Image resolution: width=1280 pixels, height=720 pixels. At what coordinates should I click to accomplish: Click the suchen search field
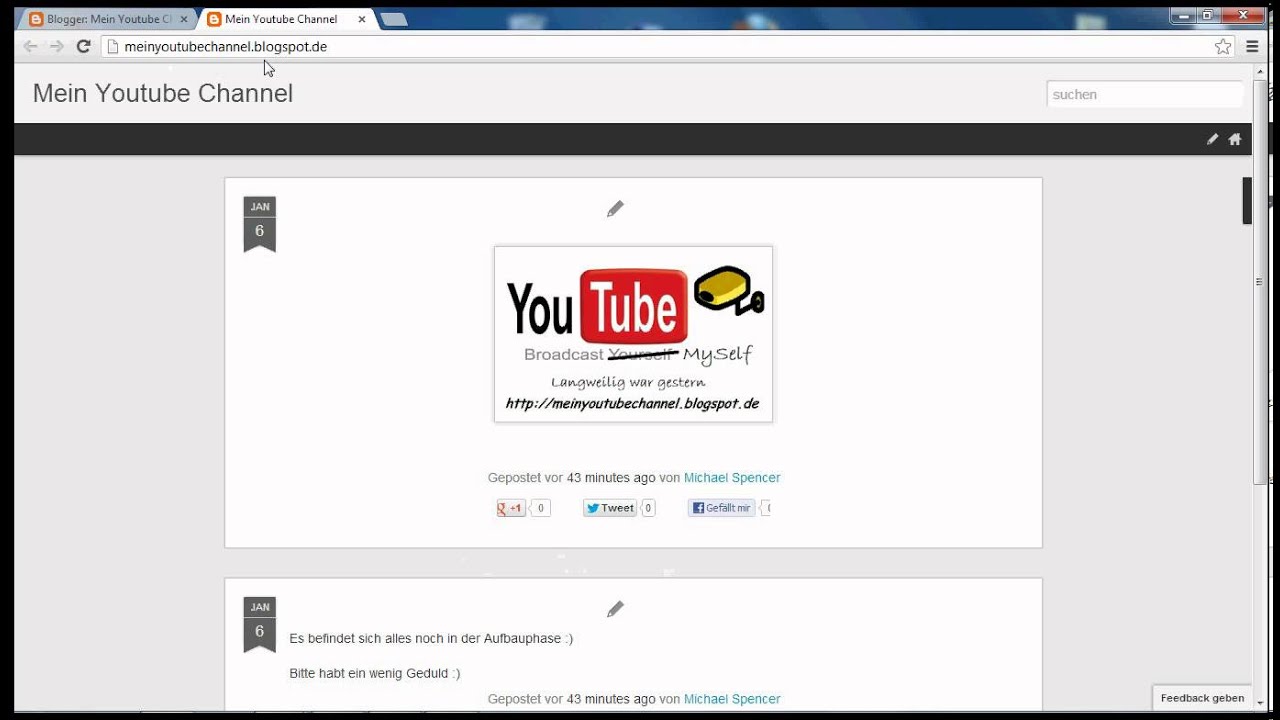(1144, 94)
